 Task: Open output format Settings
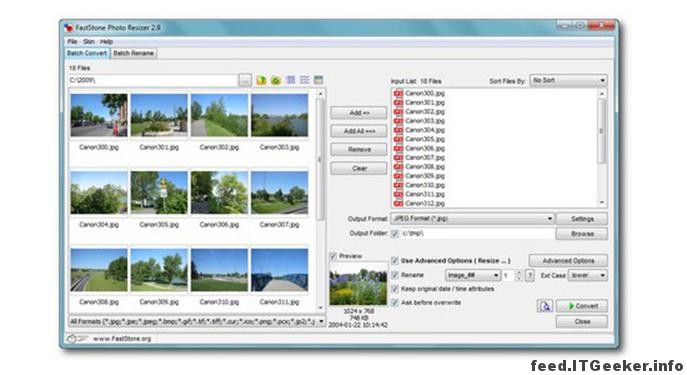582,219
